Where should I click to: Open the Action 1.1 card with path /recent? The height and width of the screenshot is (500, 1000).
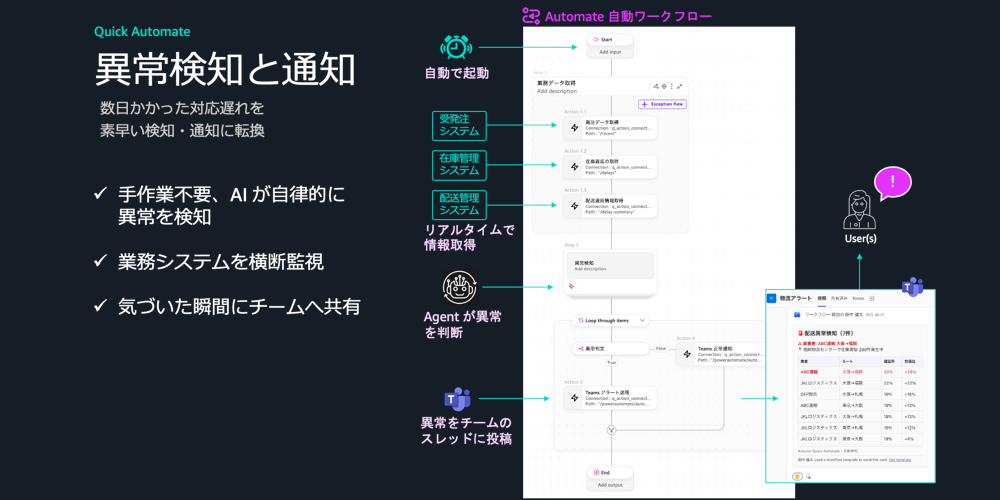610,128
